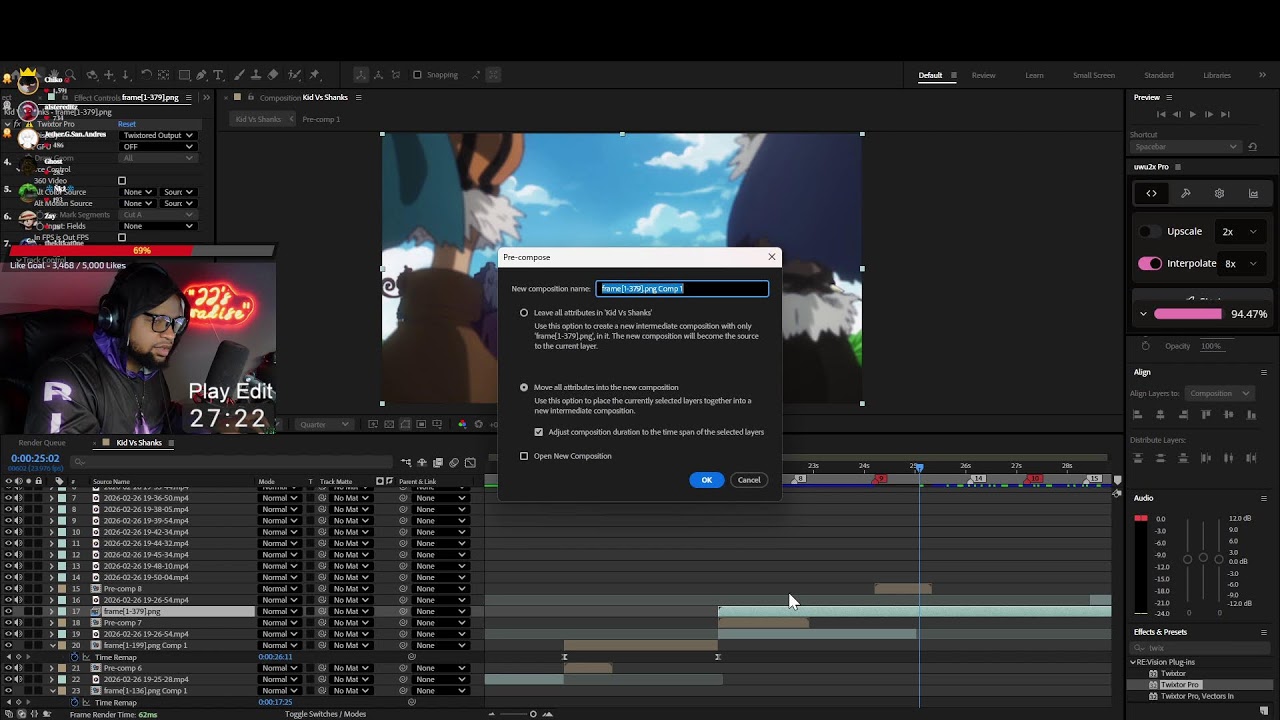
Task: Select the Clone Stamp tool
Action: point(256,75)
